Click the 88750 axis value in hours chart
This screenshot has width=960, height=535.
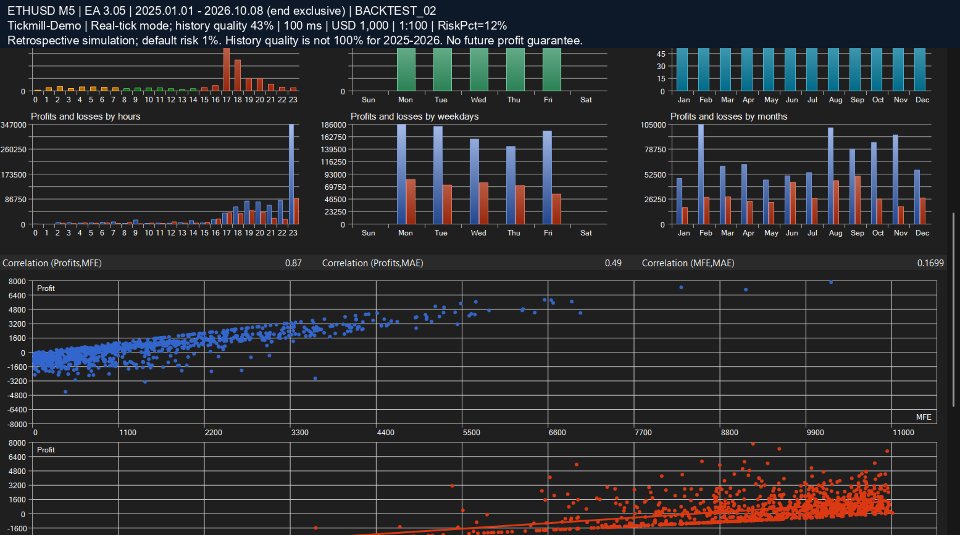(15, 200)
